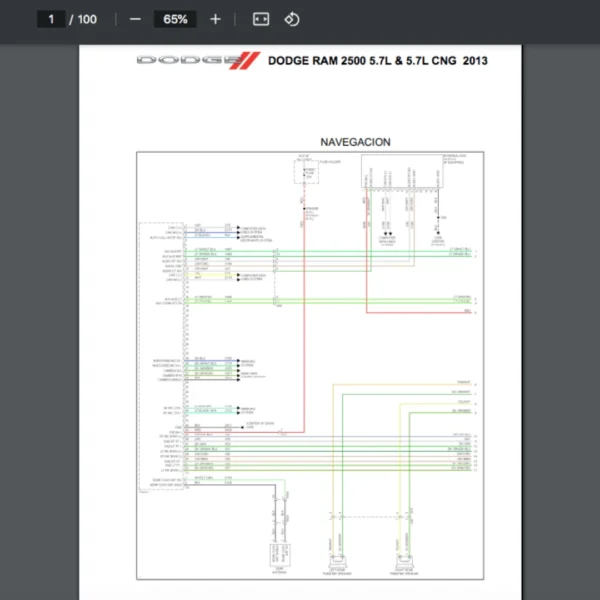The height and width of the screenshot is (600, 600).
Task: Select the current page number field
Action: point(50,19)
